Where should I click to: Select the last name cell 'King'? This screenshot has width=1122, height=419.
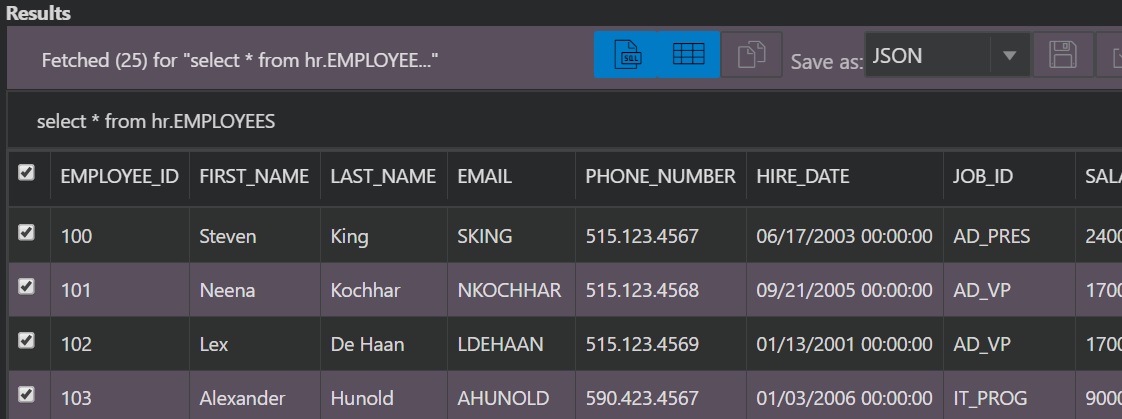tap(383, 236)
